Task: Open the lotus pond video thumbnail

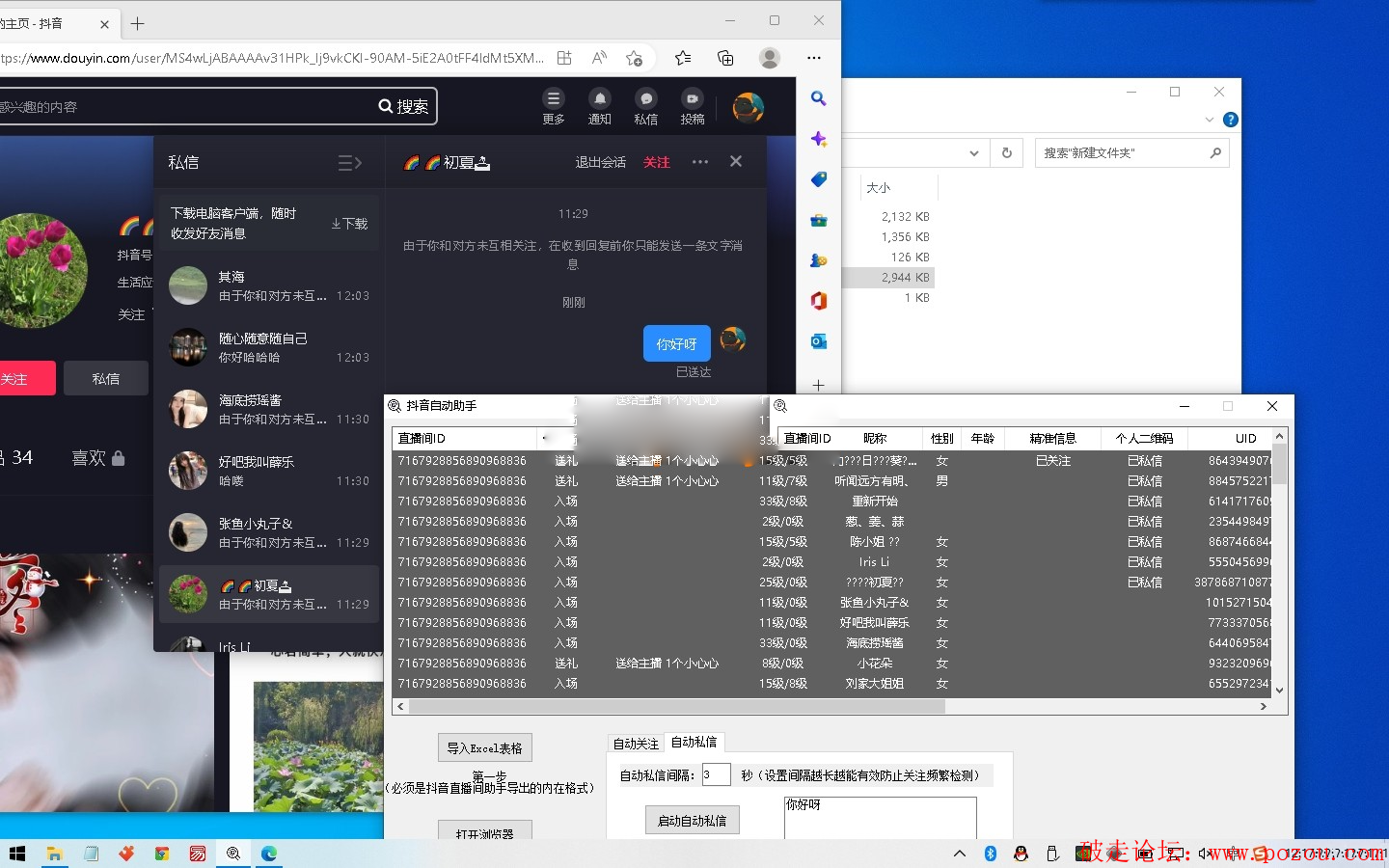Action: point(318,746)
